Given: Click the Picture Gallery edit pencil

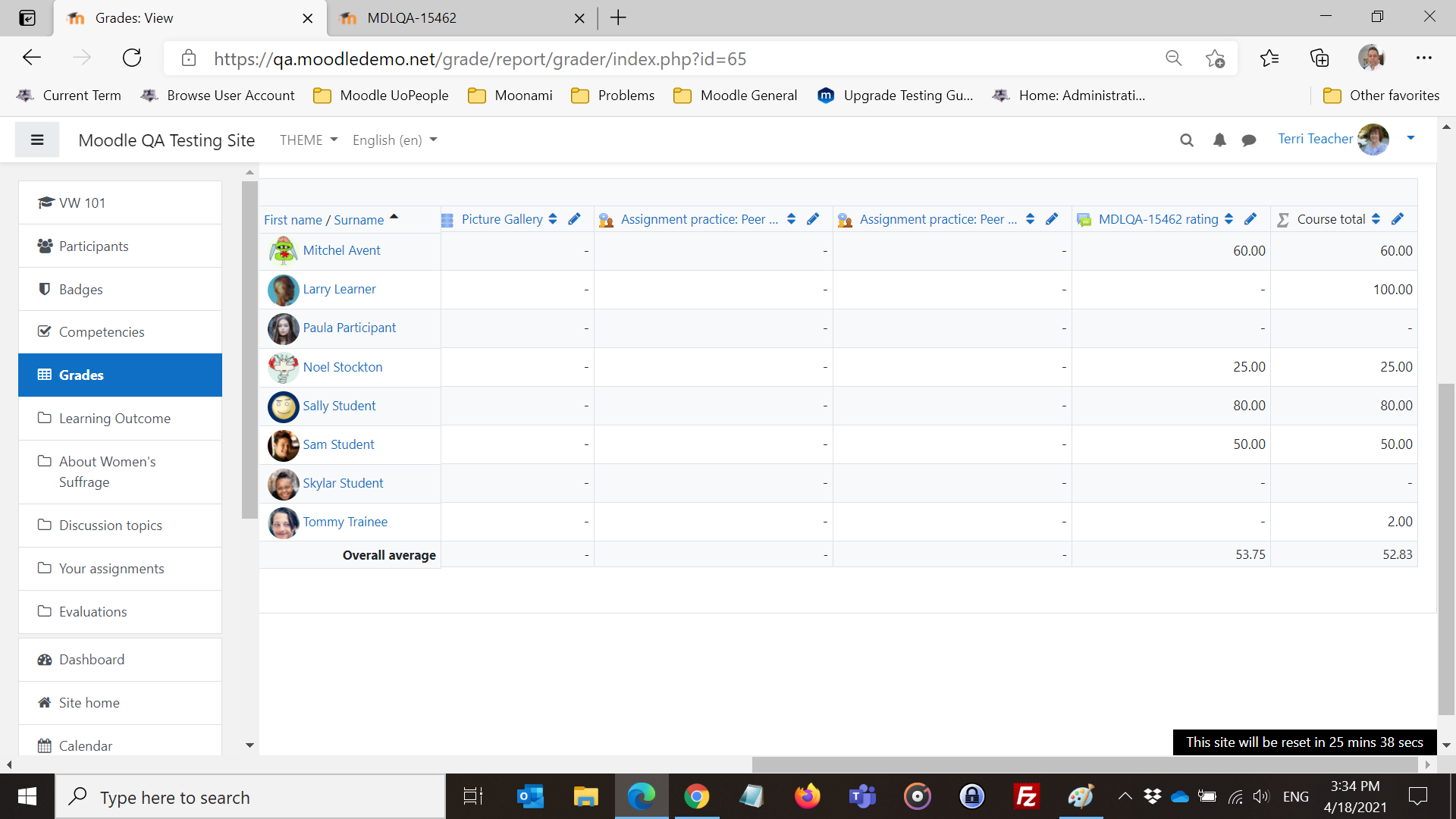Looking at the screenshot, I should click(574, 219).
